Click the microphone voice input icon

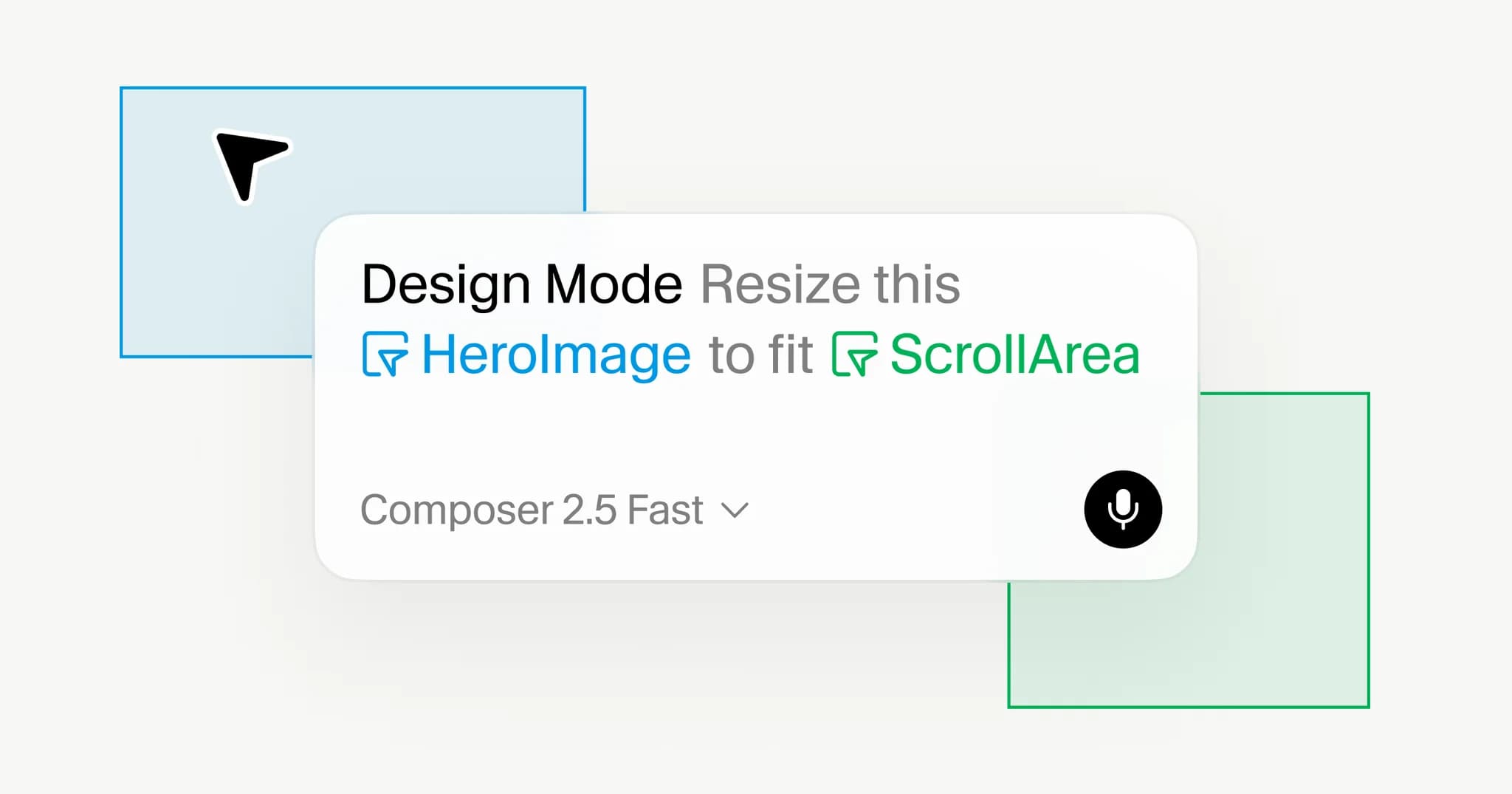(1123, 510)
